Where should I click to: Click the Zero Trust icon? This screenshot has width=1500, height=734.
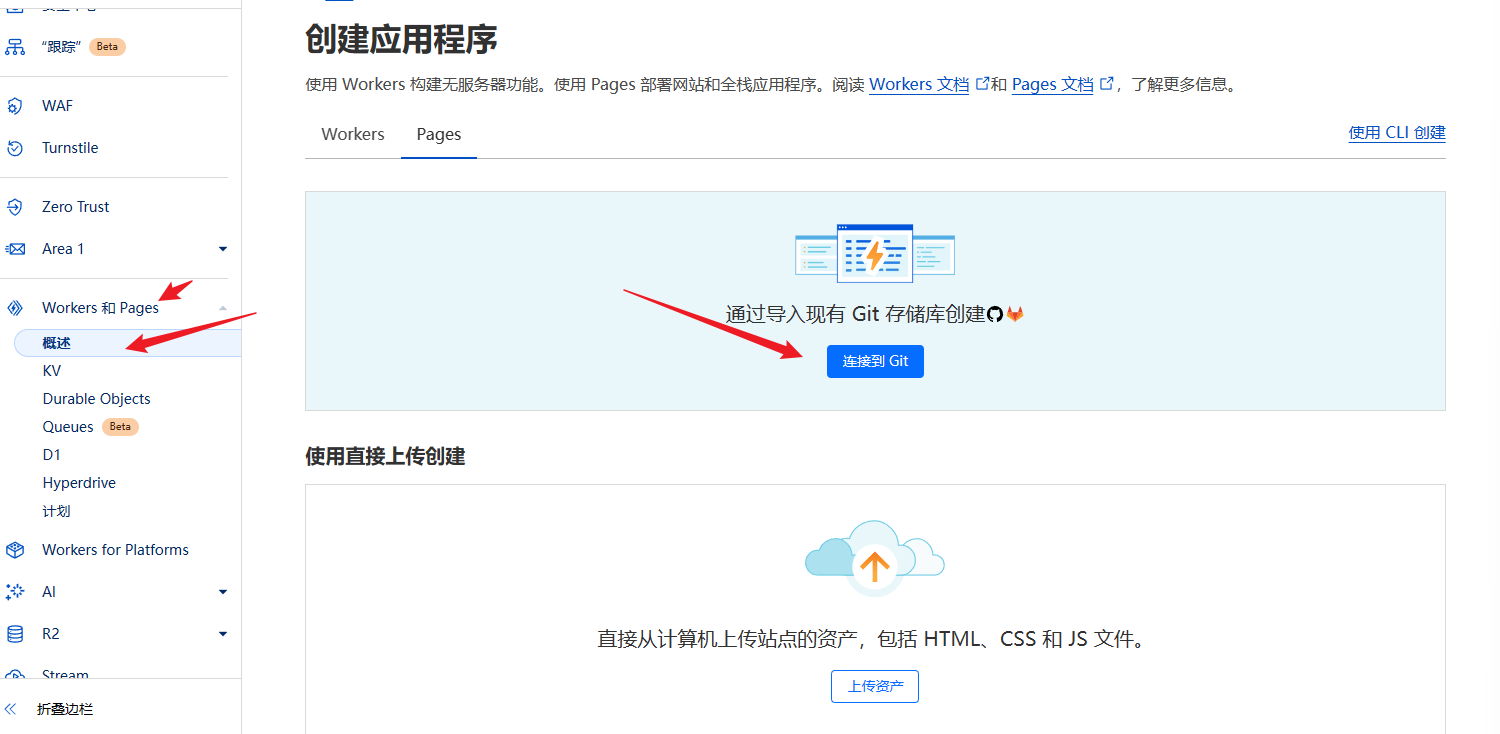point(15,207)
